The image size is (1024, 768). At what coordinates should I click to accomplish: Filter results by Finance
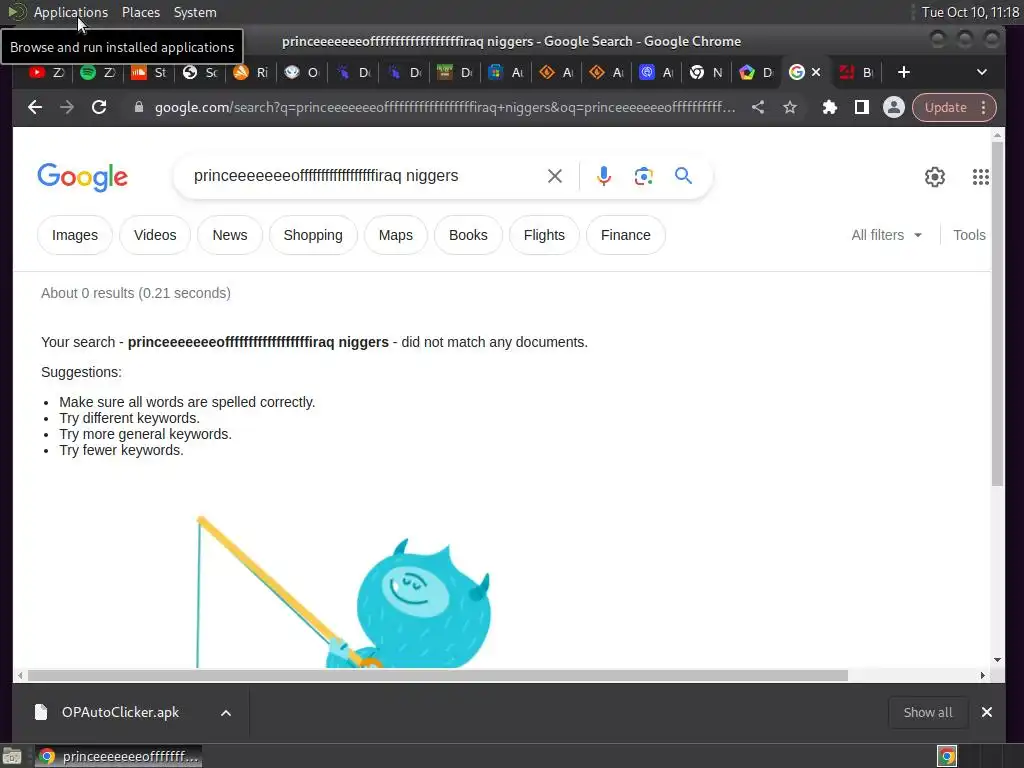pos(626,235)
